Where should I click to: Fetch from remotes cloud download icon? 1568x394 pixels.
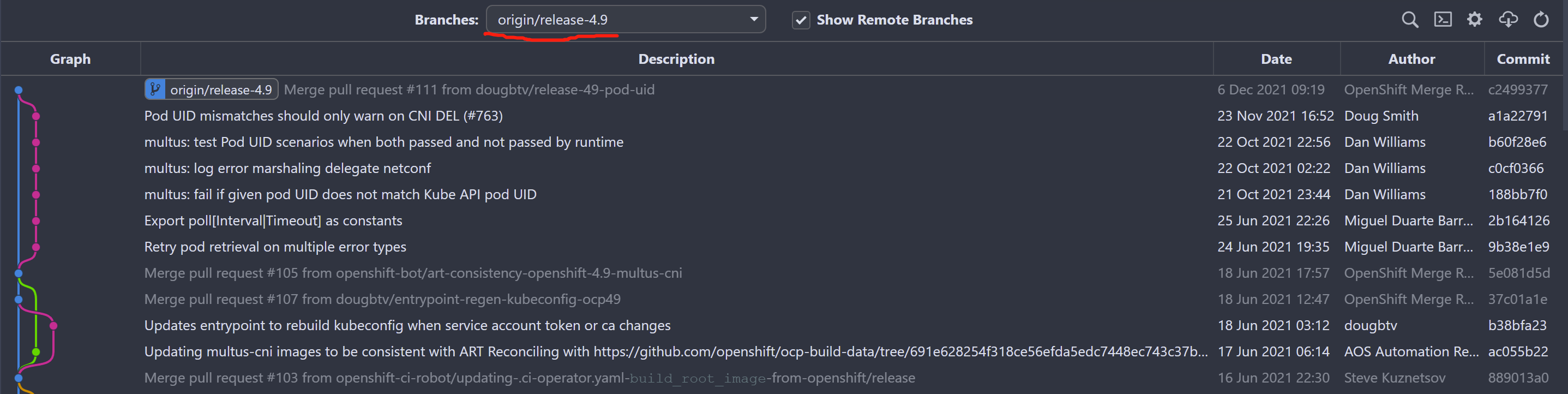tap(1508, 20)
